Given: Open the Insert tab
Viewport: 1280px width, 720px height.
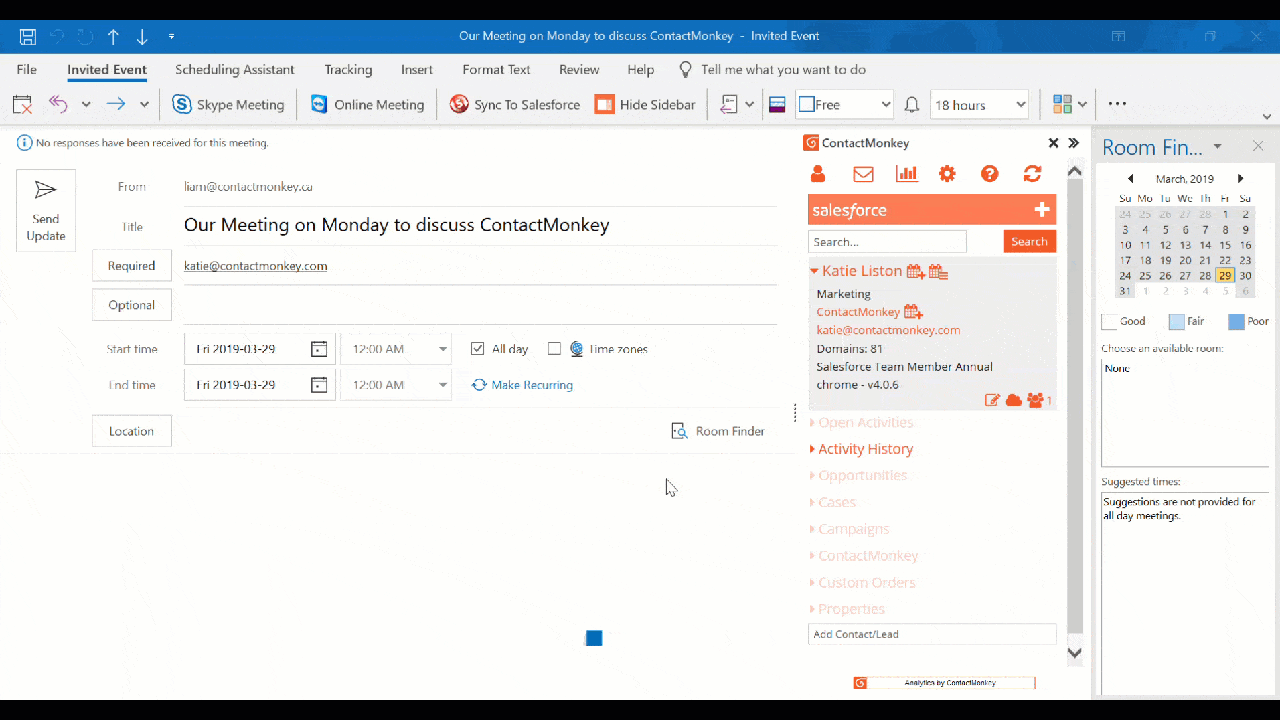Looking at the screenshot, I should tap(417, 70).
